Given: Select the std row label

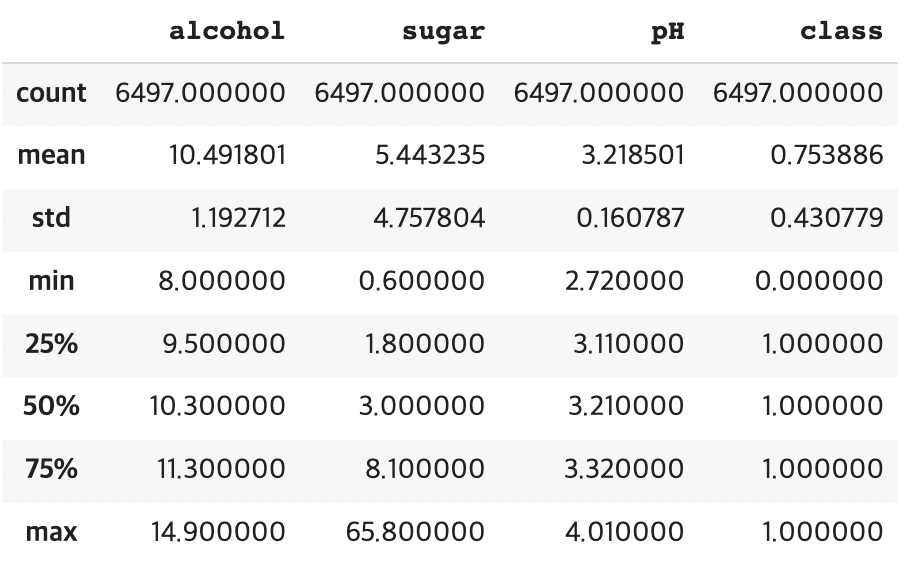Looking at the screenshot, I should pyautogui.click(x=51, y=218).
